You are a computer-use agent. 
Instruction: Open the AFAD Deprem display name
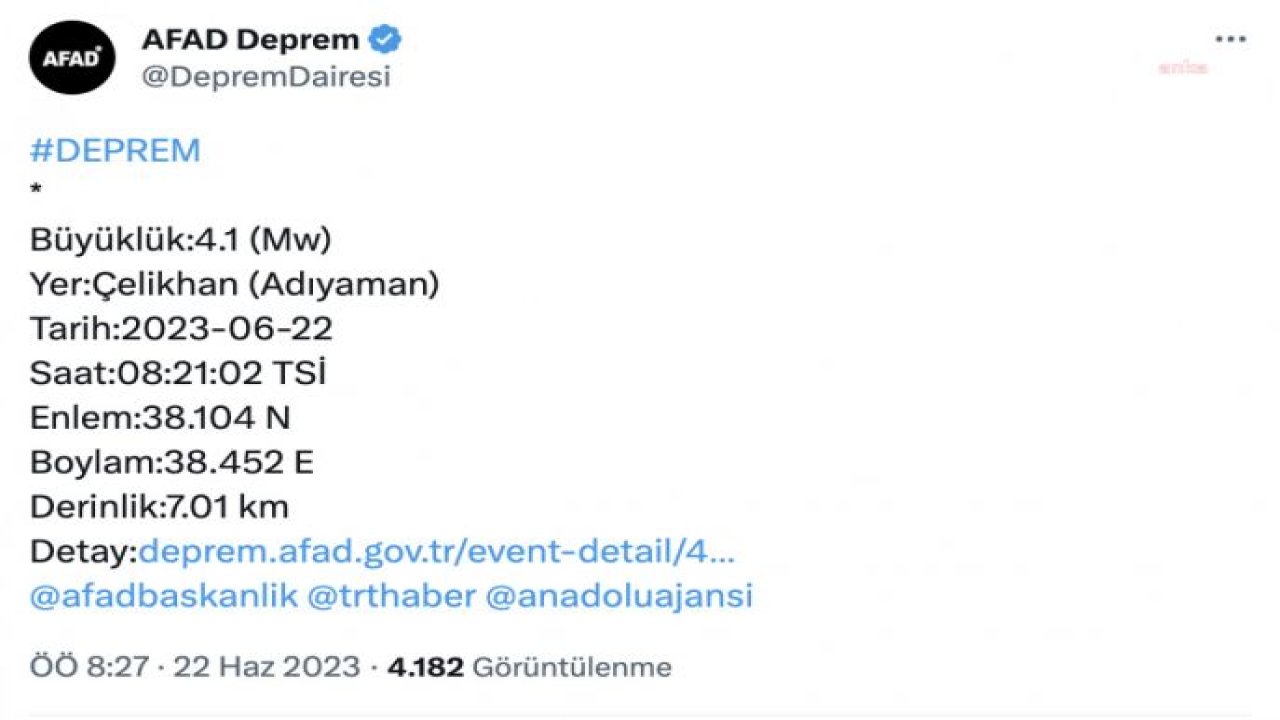250,40
